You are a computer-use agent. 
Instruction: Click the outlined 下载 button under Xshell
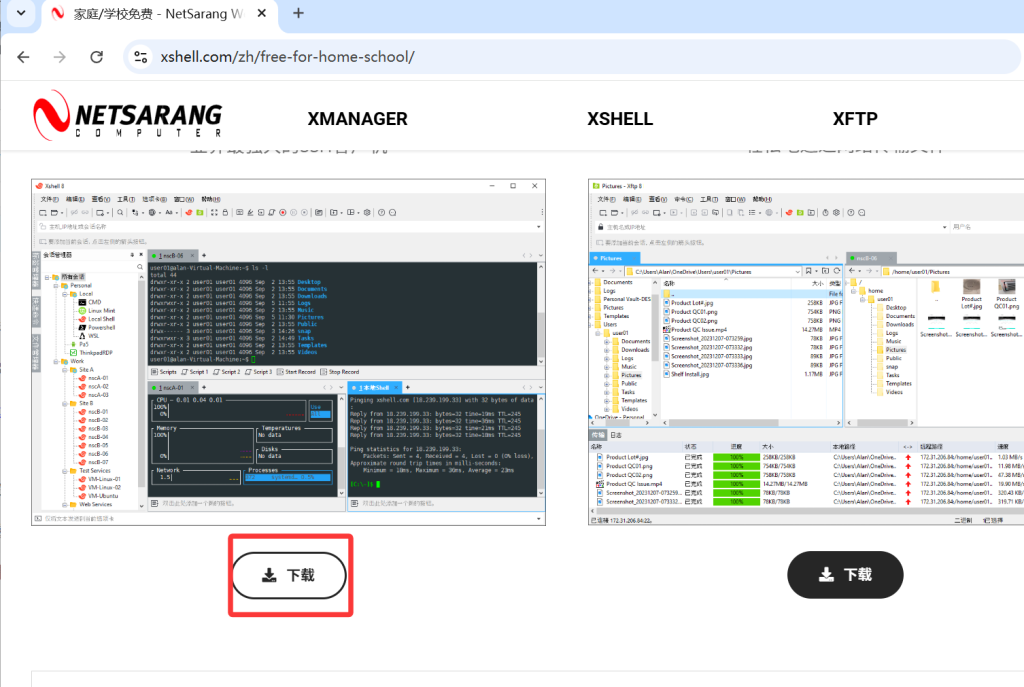click(289, 575)
